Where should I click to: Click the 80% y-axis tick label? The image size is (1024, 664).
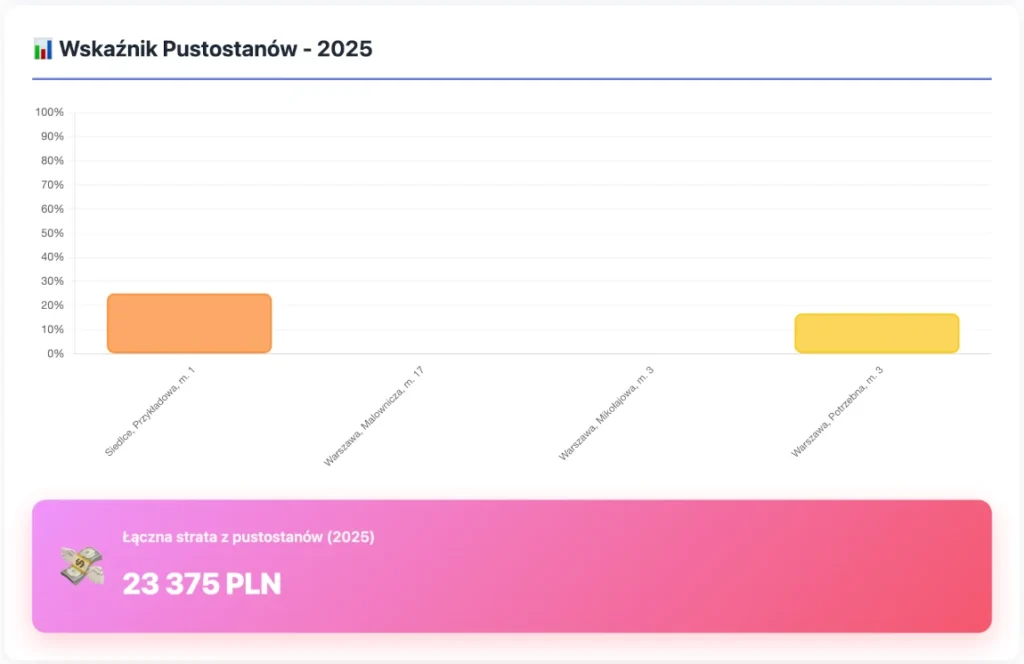pyautogui.click(x=52, y=160)
